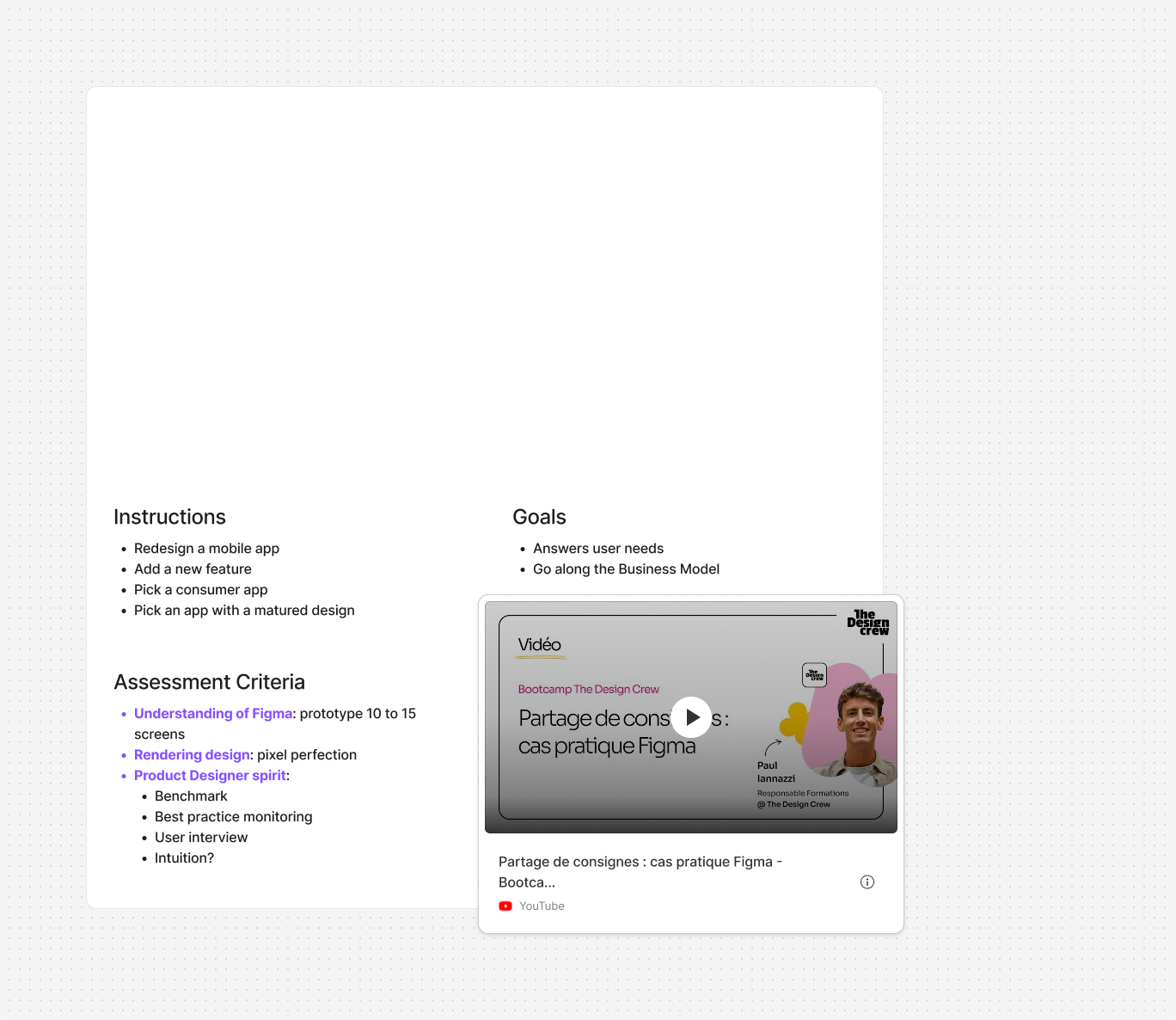
Task: Click The Design Crew logo in video
Action: coord(868,623)
